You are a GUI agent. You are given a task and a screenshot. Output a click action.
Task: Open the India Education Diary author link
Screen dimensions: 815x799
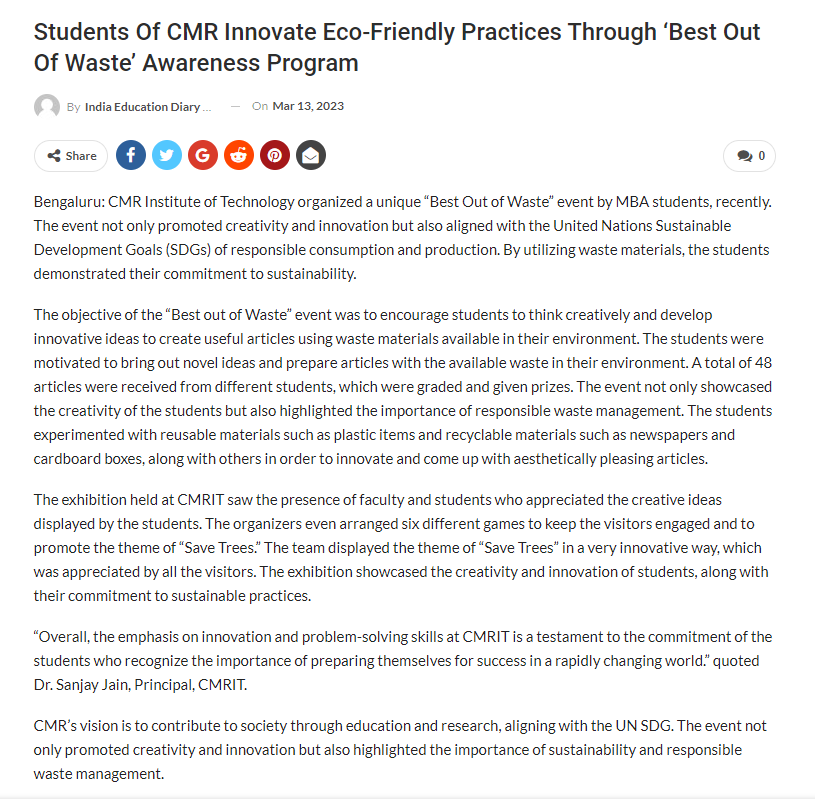click(148, 107)
